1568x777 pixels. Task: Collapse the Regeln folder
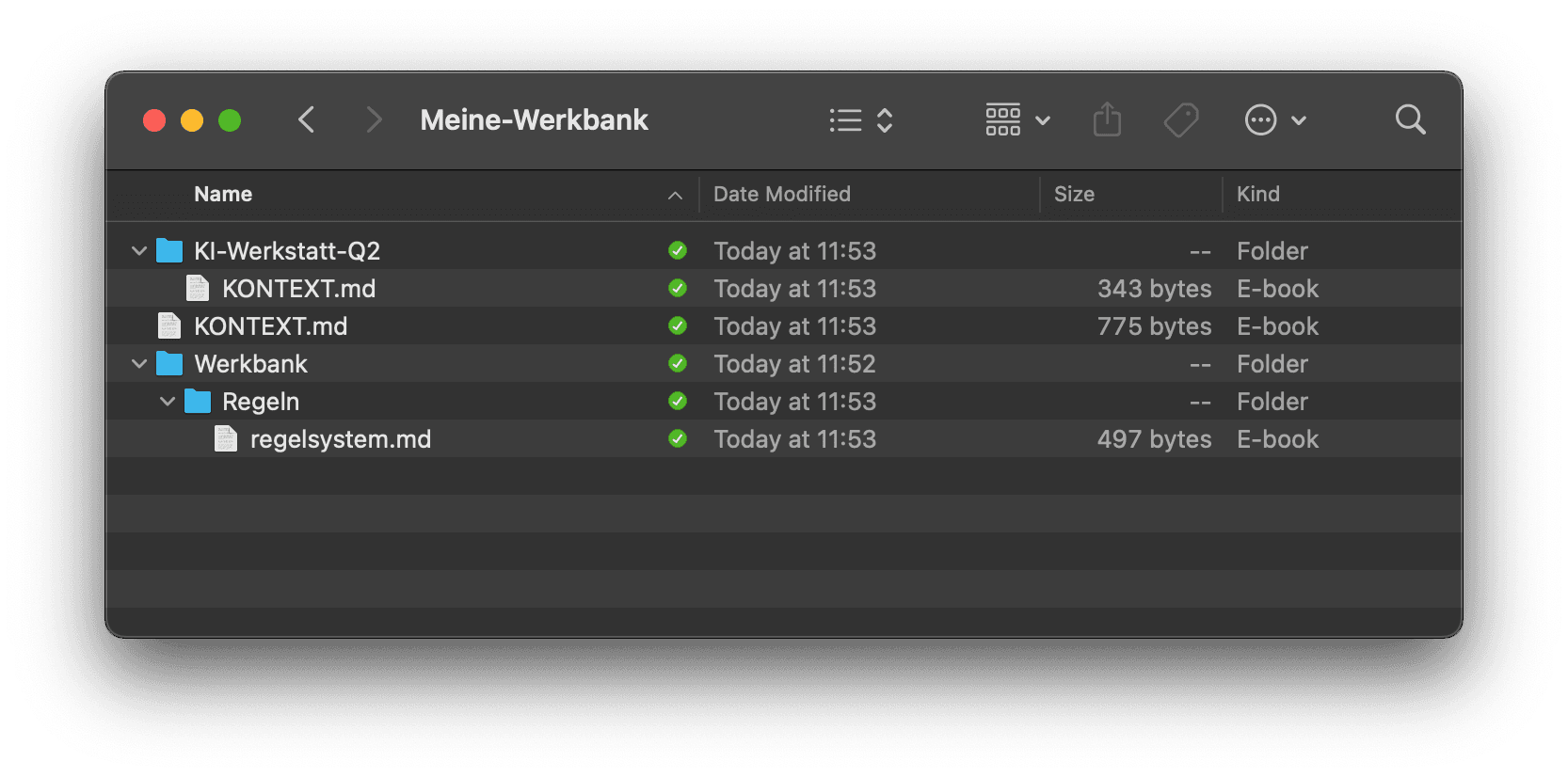coord(168,402)
